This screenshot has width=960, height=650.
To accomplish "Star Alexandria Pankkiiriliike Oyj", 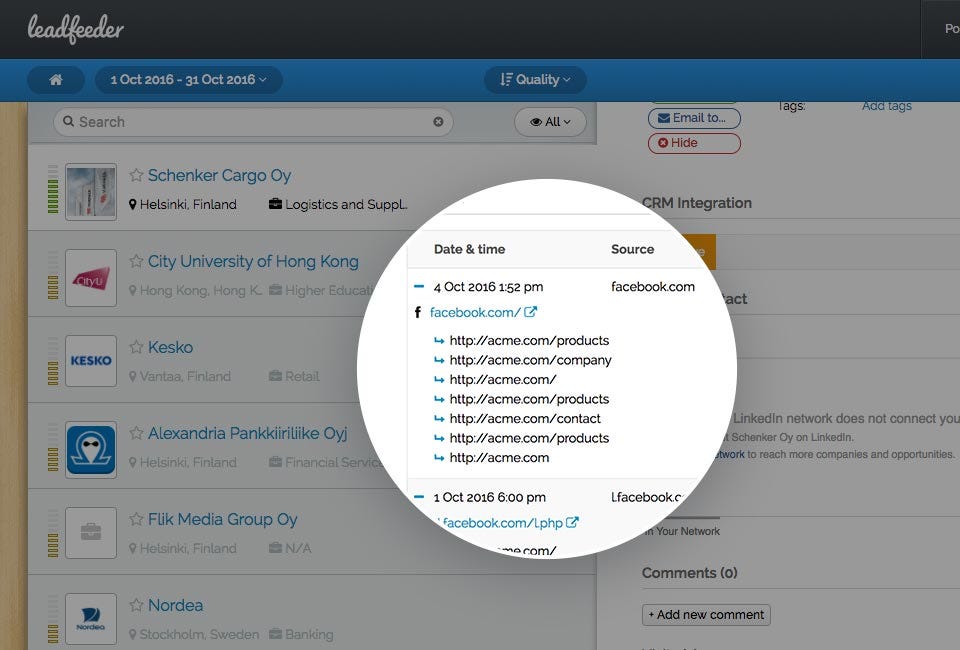I will 136,433.
